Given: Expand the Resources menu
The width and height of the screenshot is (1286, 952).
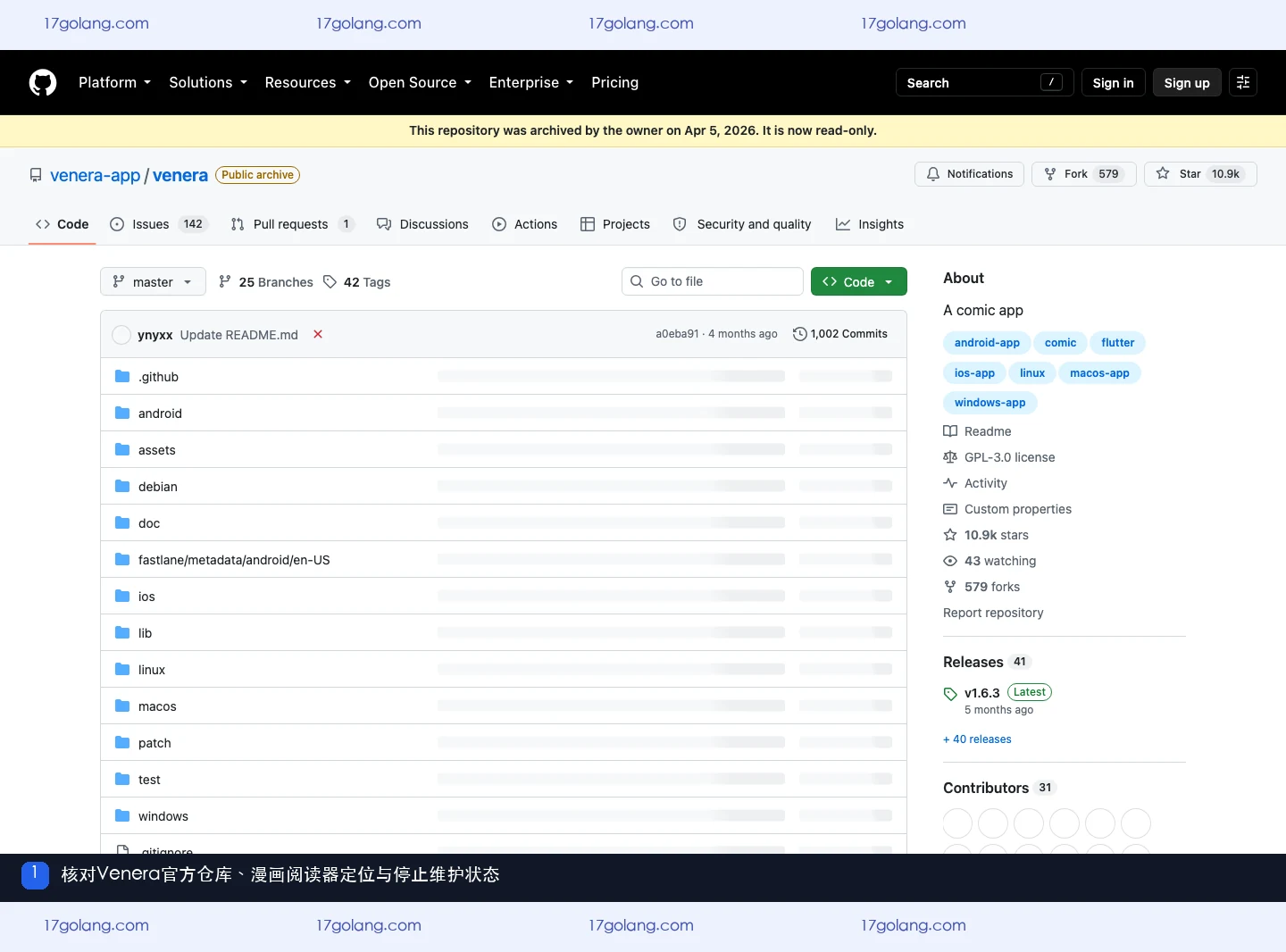Looking at the screenshot, I should [308, 82].
